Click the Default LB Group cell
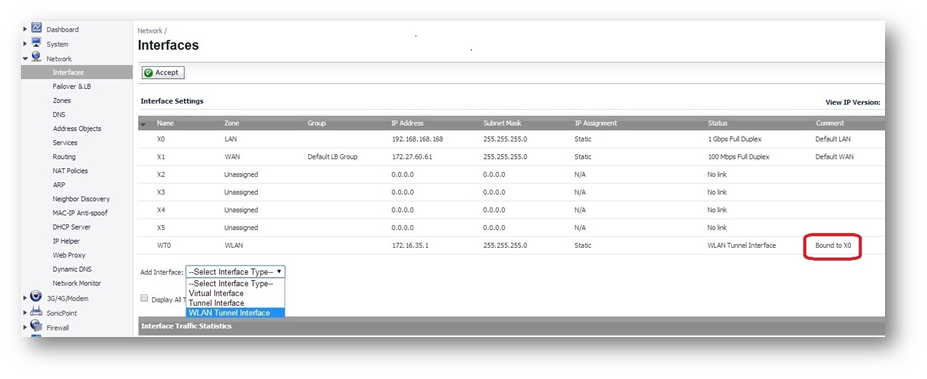Viewport: 927px width, 379px height. coord(332,157)
